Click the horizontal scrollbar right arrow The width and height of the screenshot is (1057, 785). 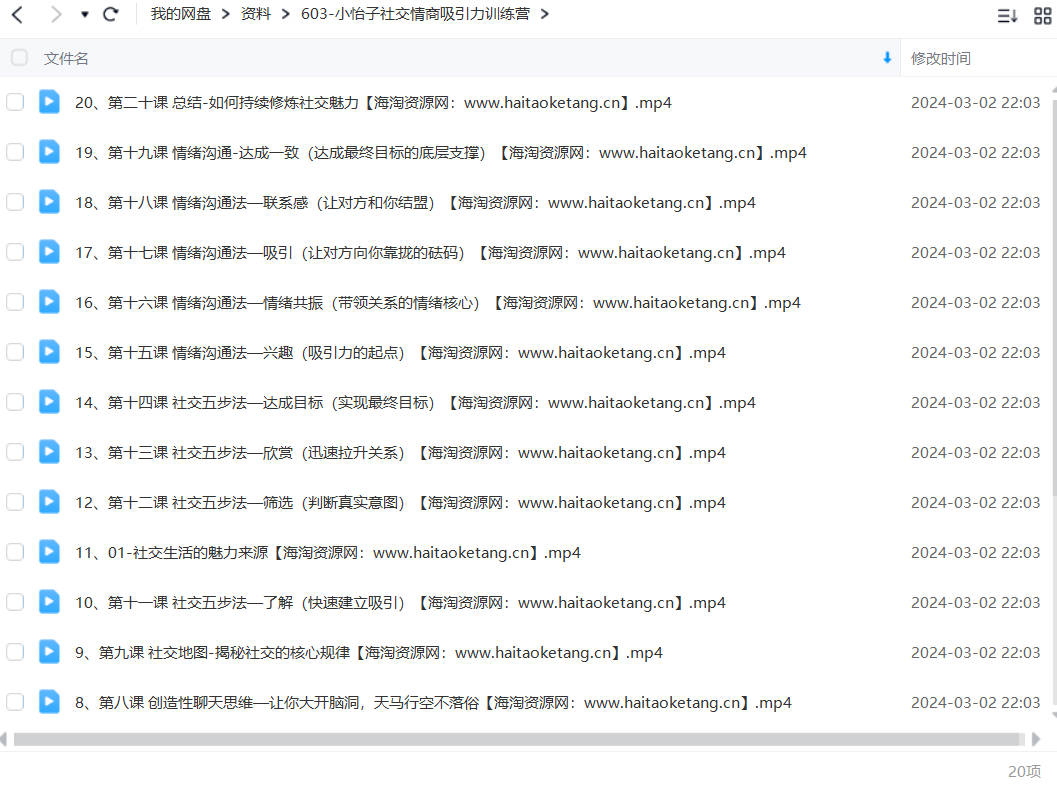click(1036, 739)
